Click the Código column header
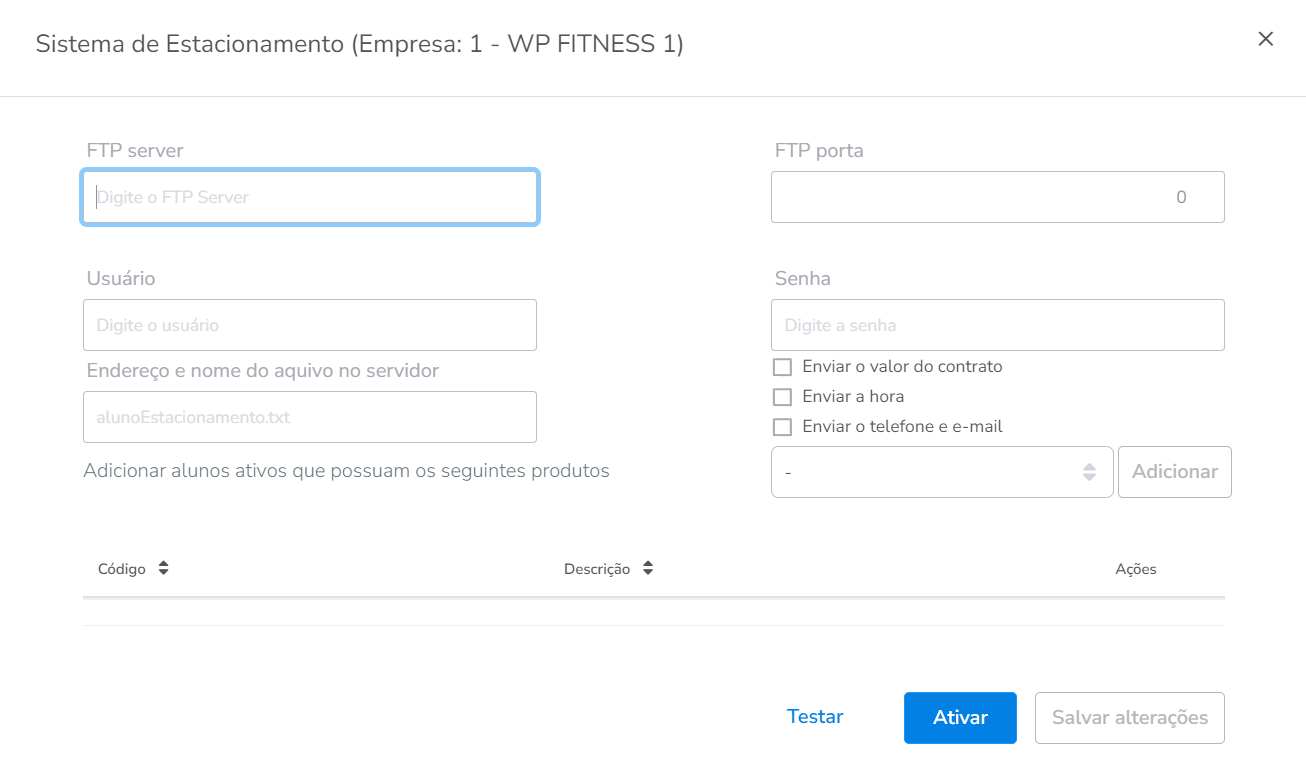This screenshot has height=768, width=1306. pos(122,569)
